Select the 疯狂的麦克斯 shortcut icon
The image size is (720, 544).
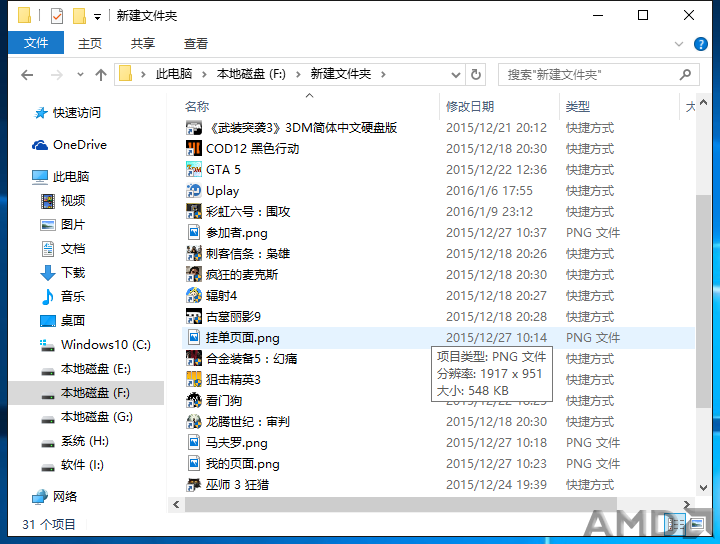click(x=194, y=275)
